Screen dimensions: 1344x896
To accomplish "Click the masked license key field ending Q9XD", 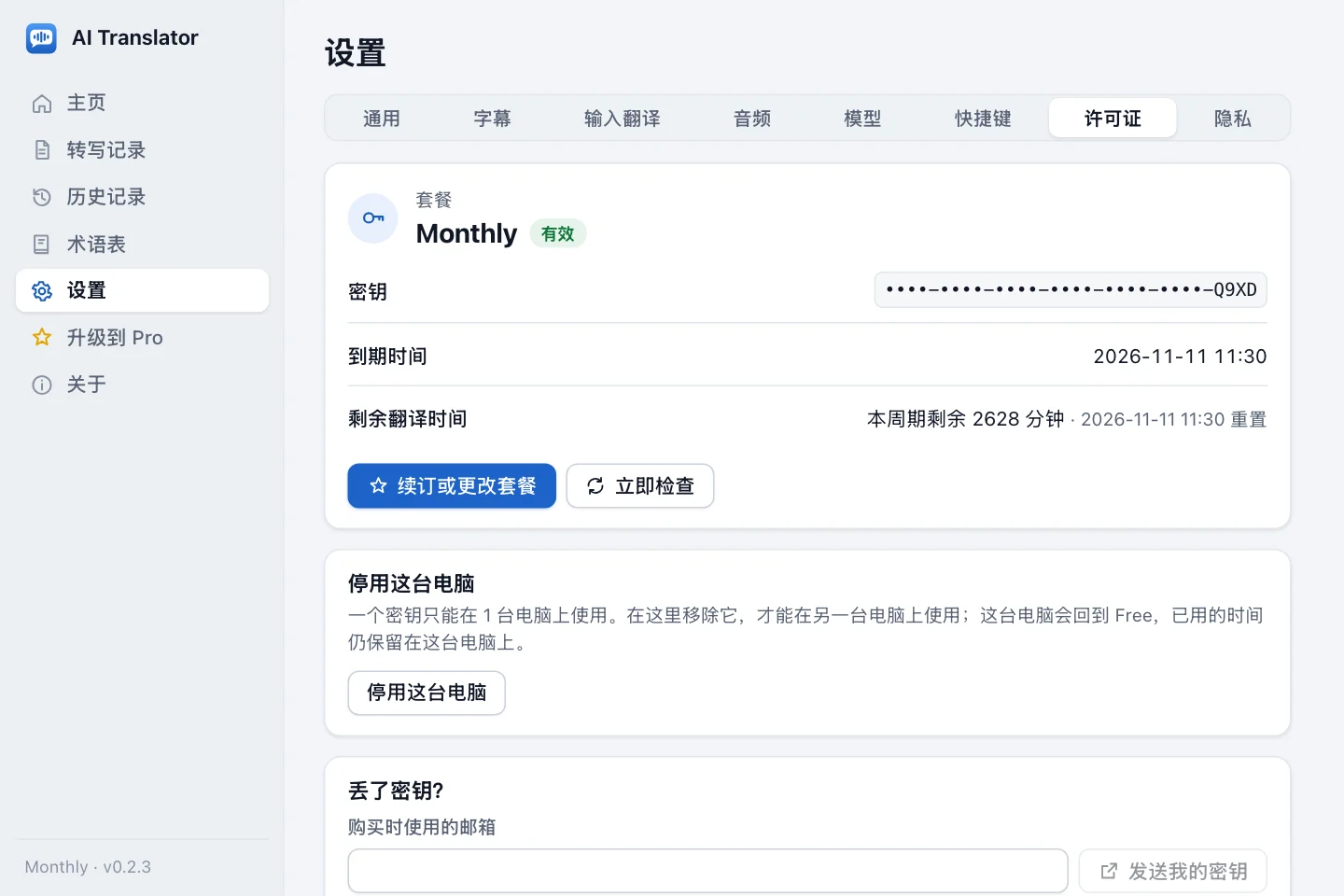I will pos(1071,290).
